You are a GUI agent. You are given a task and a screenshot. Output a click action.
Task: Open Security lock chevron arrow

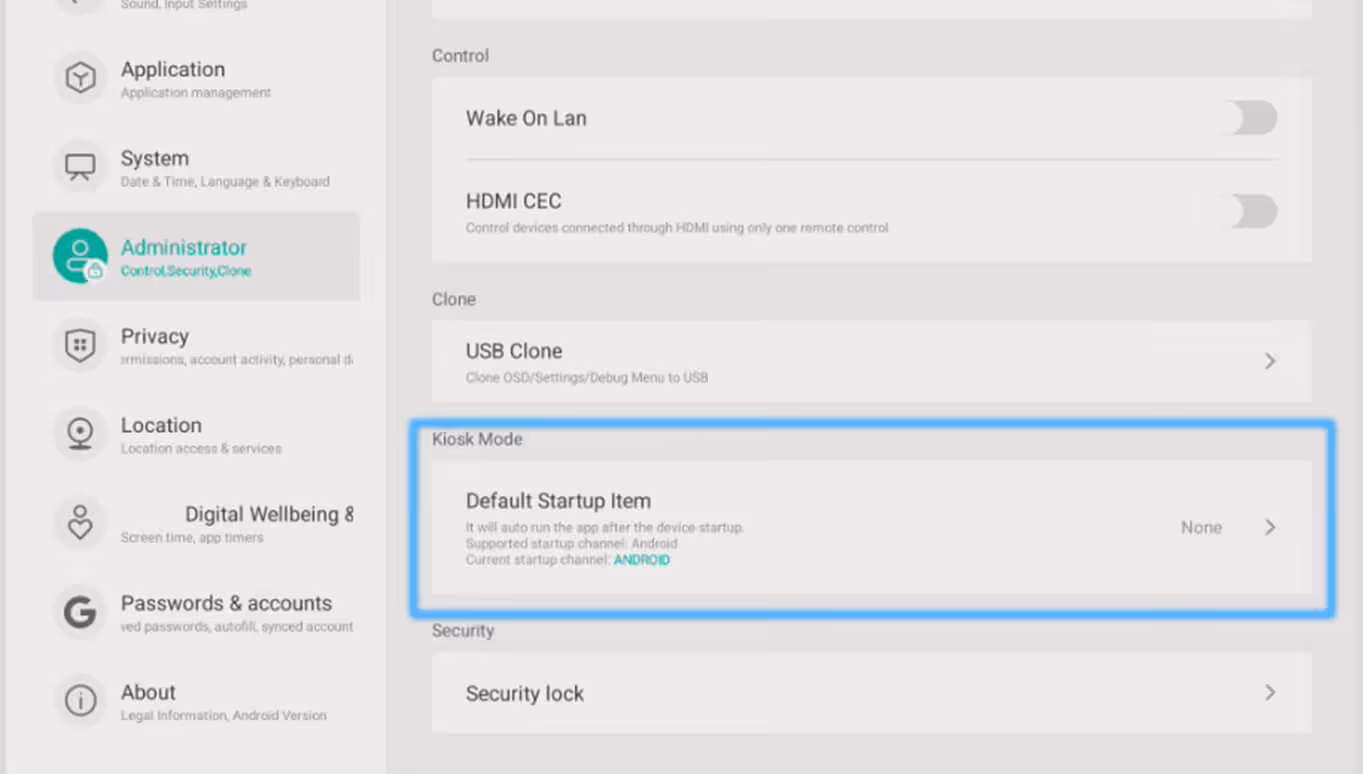coord(1270,692)
